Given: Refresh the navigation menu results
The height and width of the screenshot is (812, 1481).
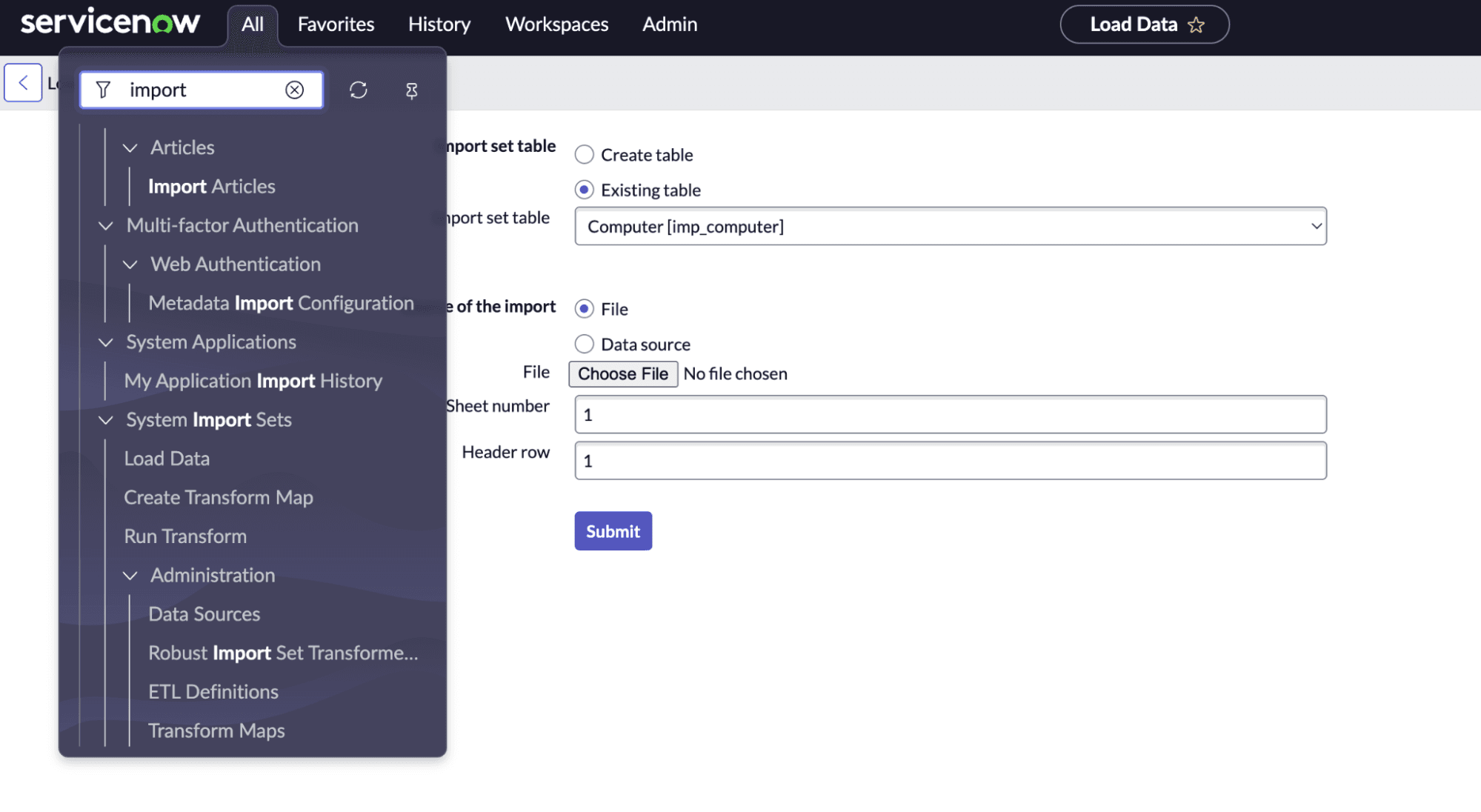Looking at the screenshot, I should click(359, 90).
